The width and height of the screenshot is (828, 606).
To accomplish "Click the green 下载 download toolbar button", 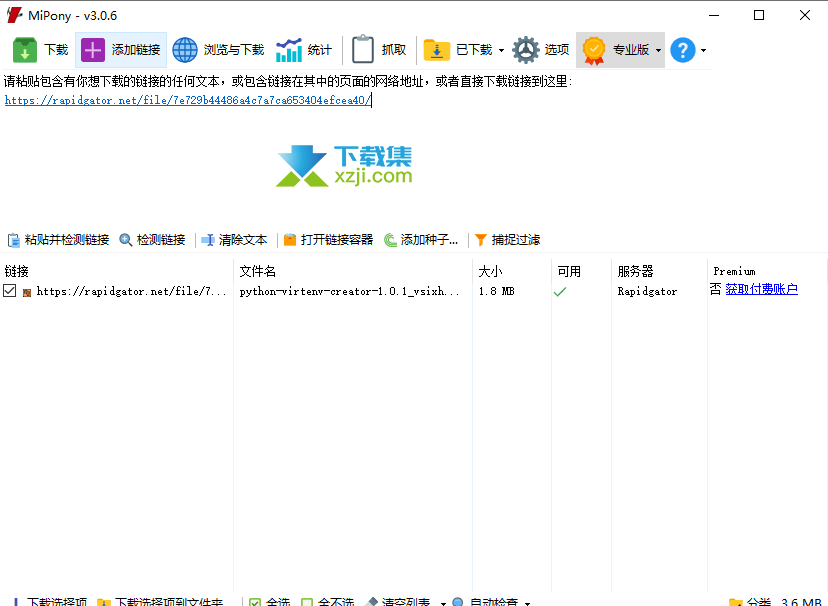I will [x=41, y=50].
